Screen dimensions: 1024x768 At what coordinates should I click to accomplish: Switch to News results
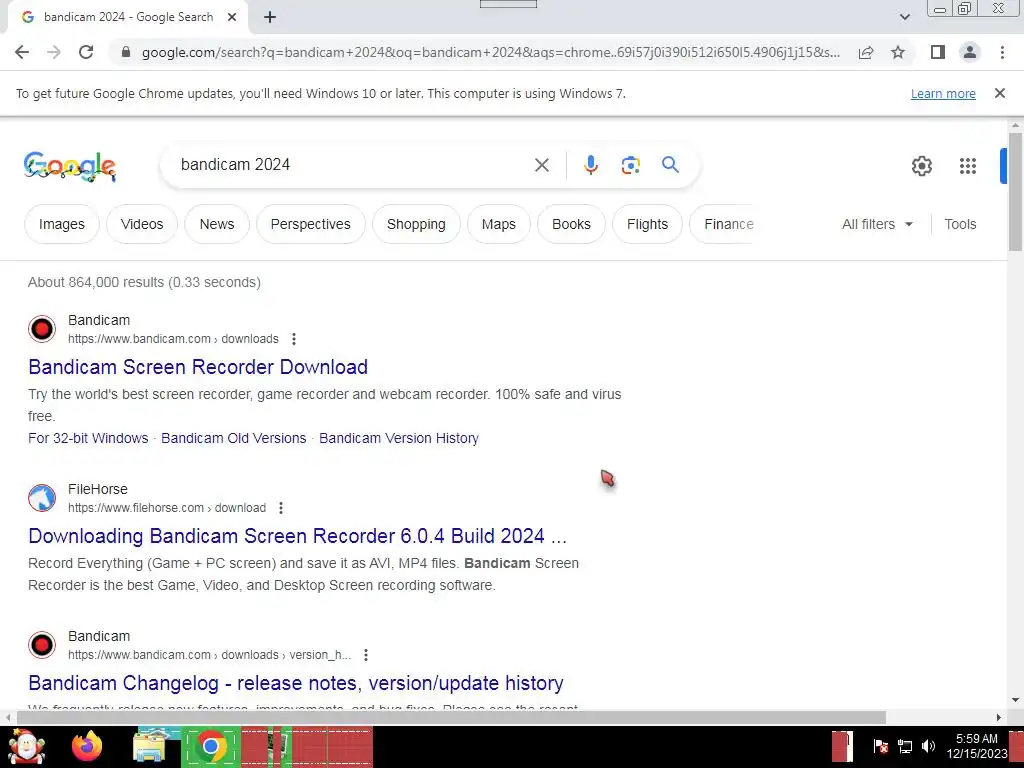(217, 224)
